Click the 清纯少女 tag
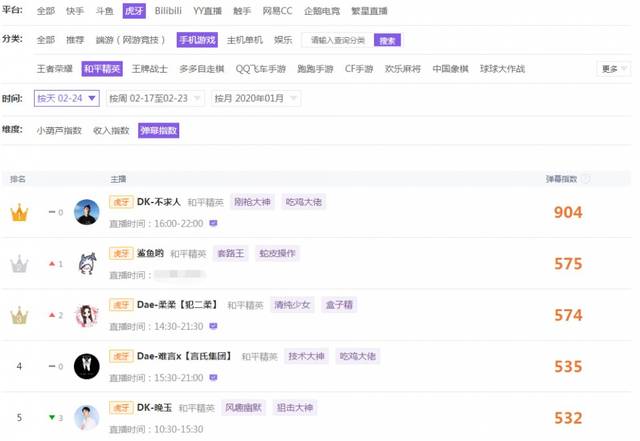This screenshot has width=640, height=441. [292, 305]
